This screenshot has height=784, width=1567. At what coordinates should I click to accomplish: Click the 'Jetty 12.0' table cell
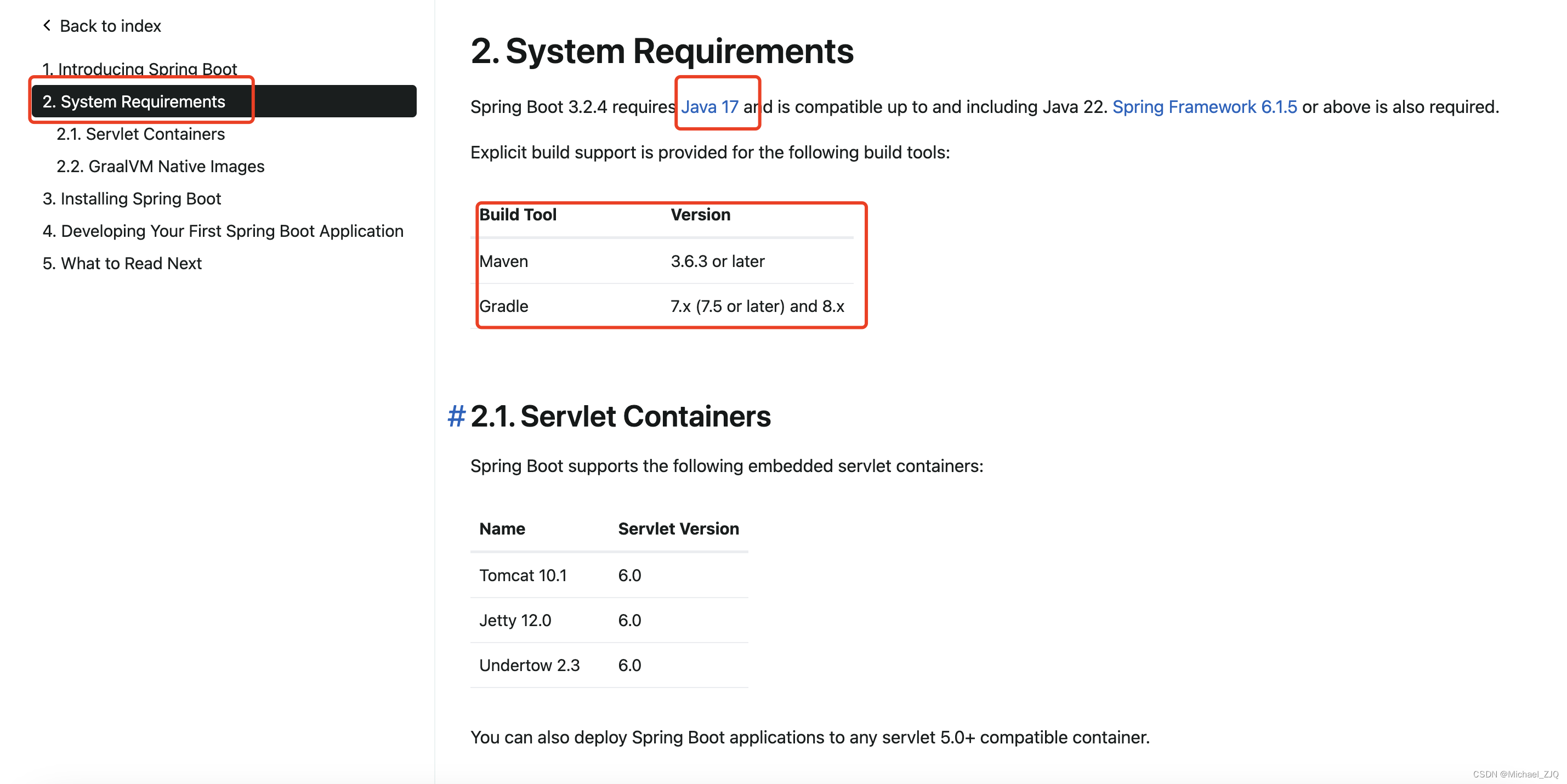[515, 621]
